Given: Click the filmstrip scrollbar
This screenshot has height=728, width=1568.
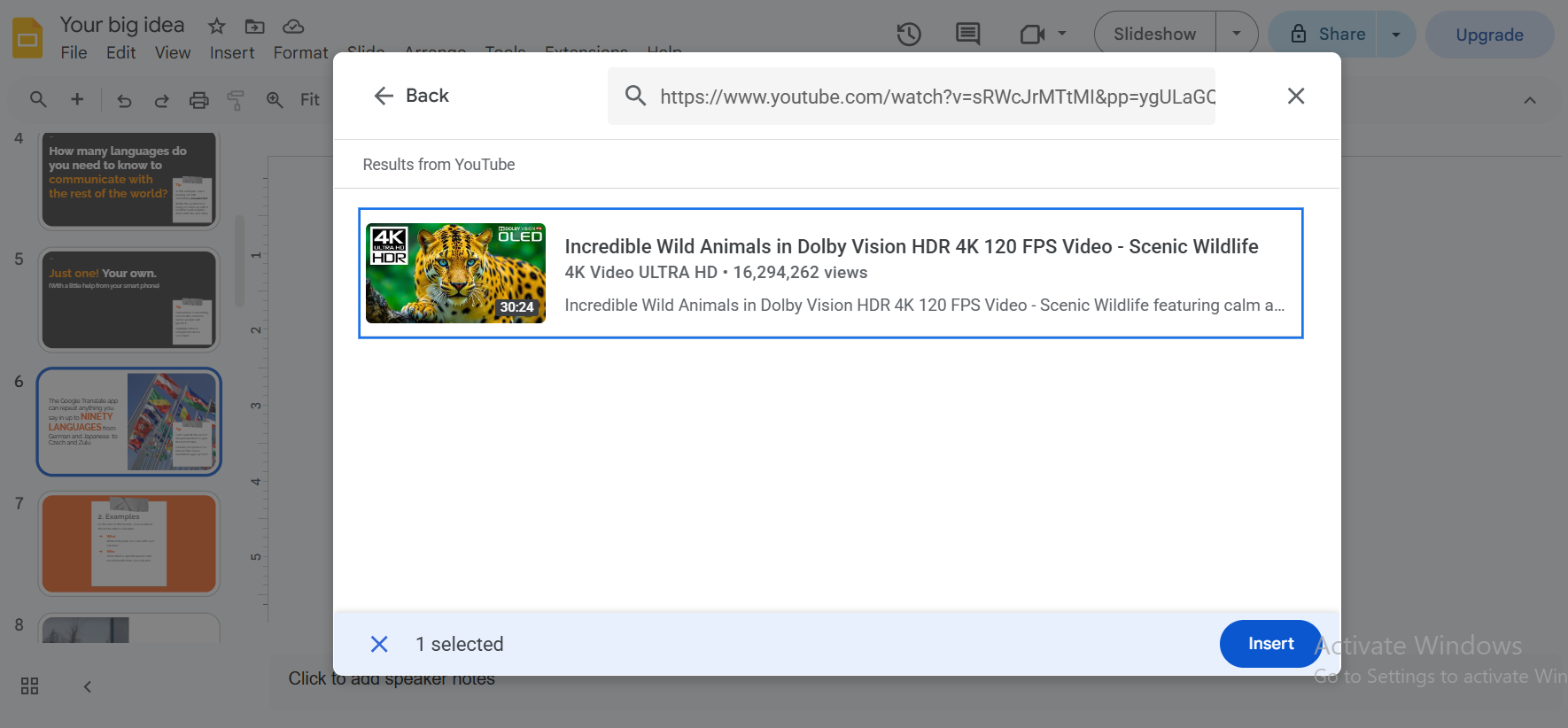Looking at the screenshot, I should click(239, 261).
